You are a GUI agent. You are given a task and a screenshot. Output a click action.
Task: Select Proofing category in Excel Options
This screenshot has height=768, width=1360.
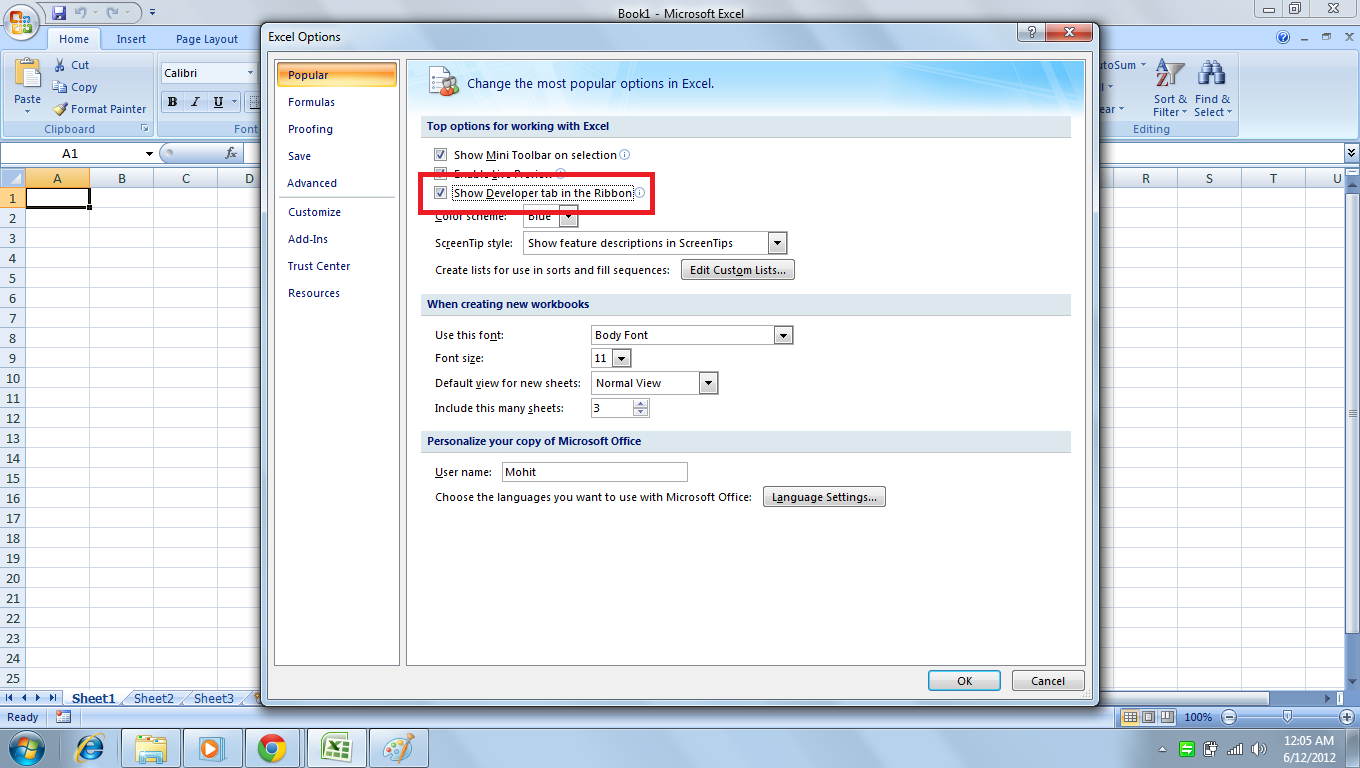(336, 129)
